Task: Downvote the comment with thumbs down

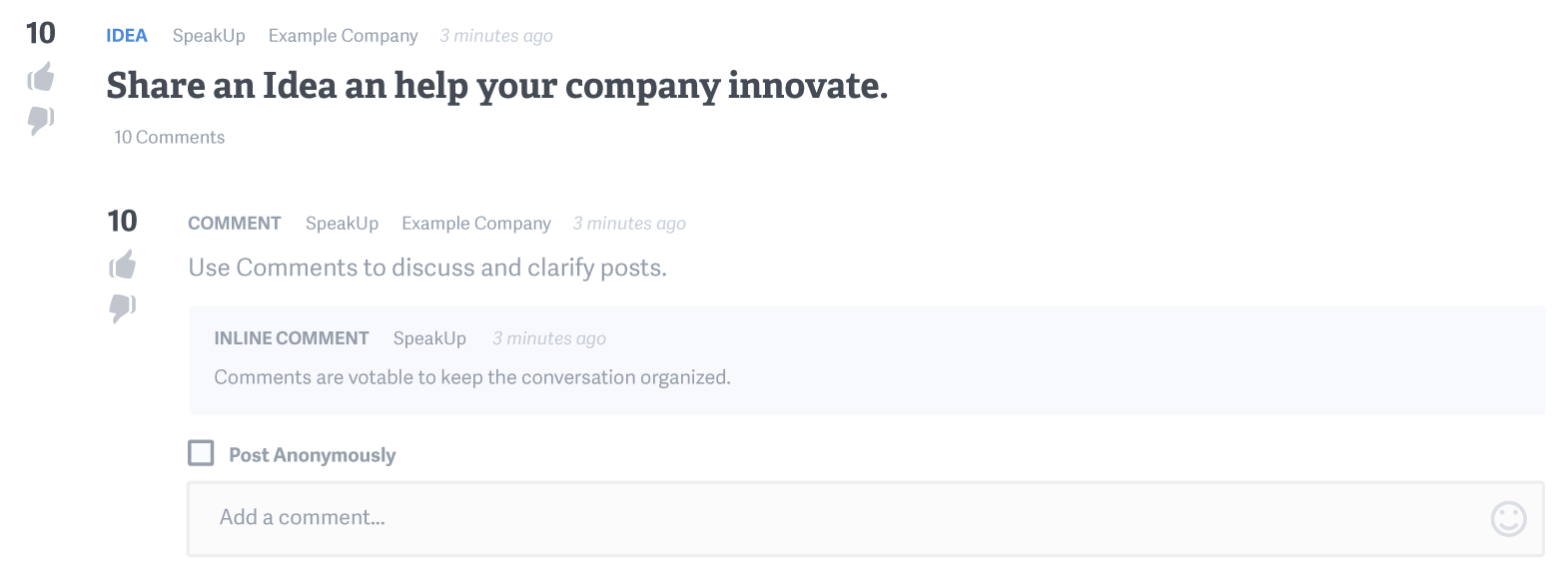Action: pyautogui.click(x=123, y=308)
